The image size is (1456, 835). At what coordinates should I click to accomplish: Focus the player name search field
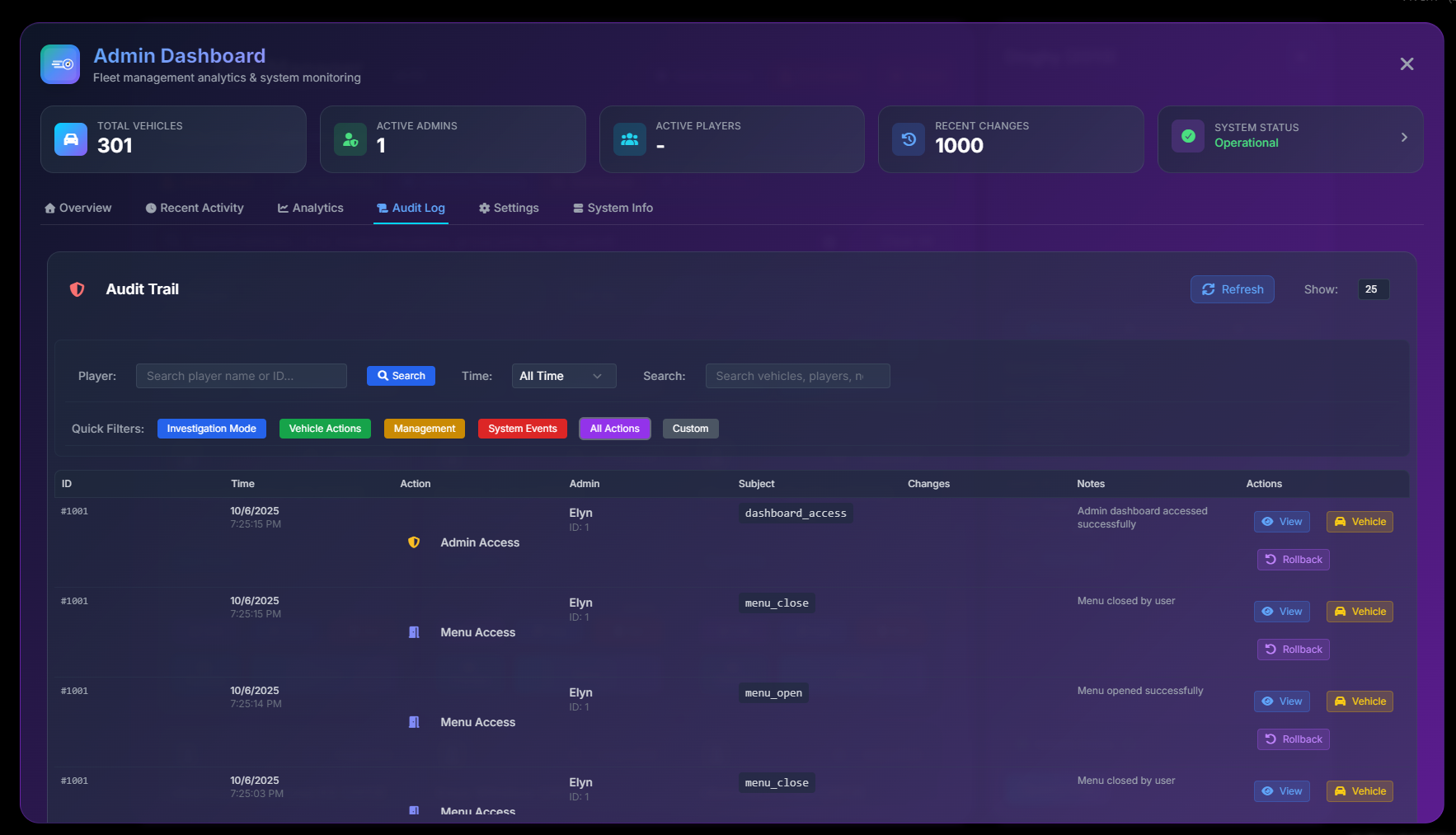241,376
